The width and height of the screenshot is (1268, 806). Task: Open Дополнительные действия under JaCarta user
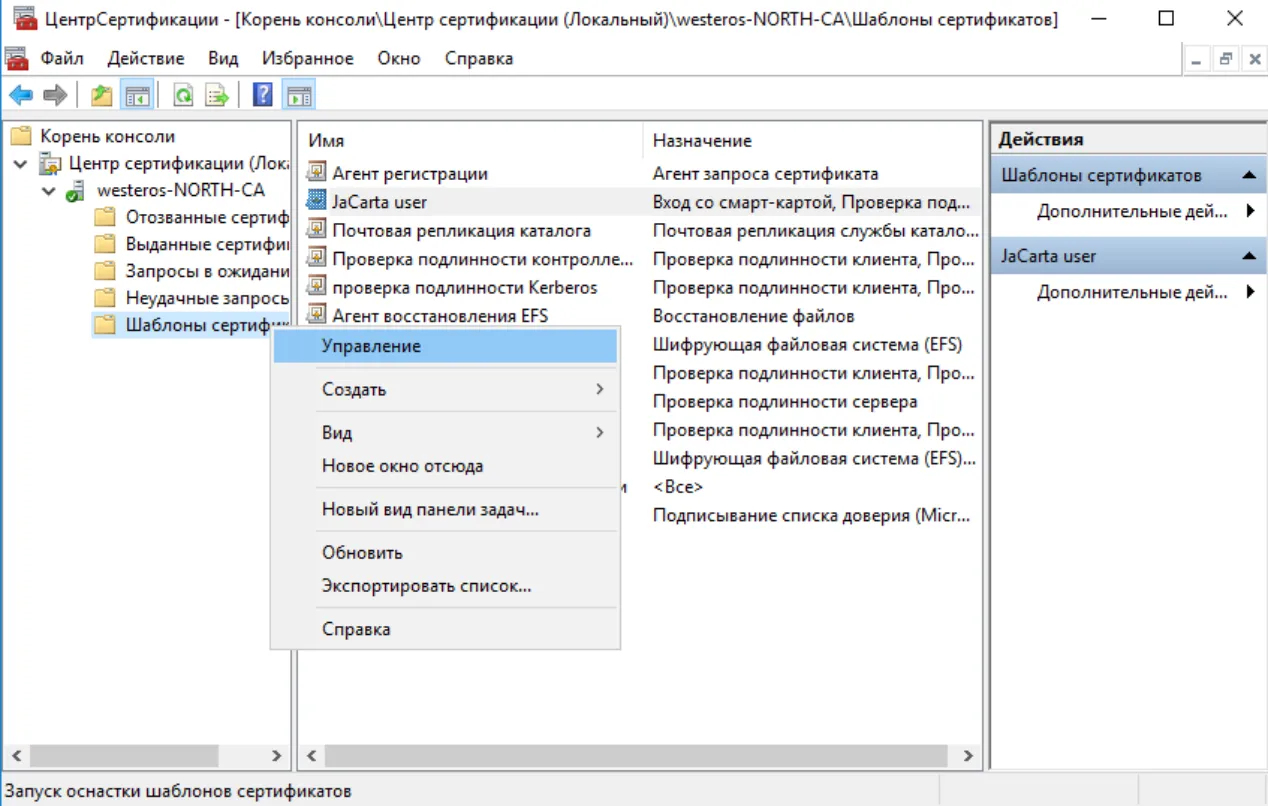(x=1130, y=292)
